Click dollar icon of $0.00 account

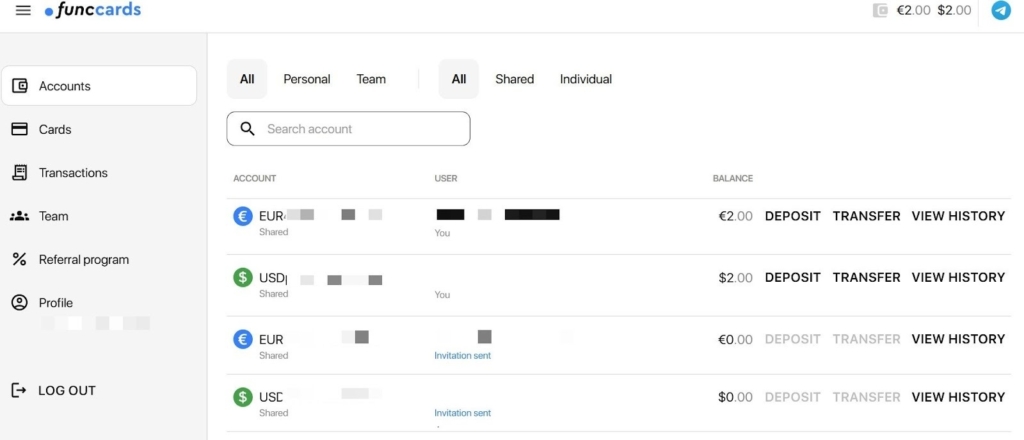(243, 397)
